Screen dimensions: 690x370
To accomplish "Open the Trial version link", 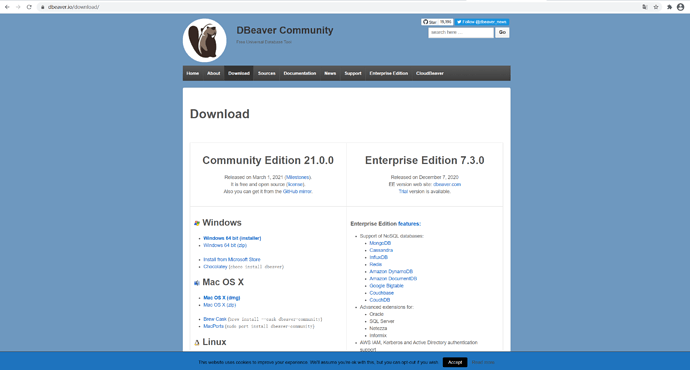I will (x=403, y=191).
